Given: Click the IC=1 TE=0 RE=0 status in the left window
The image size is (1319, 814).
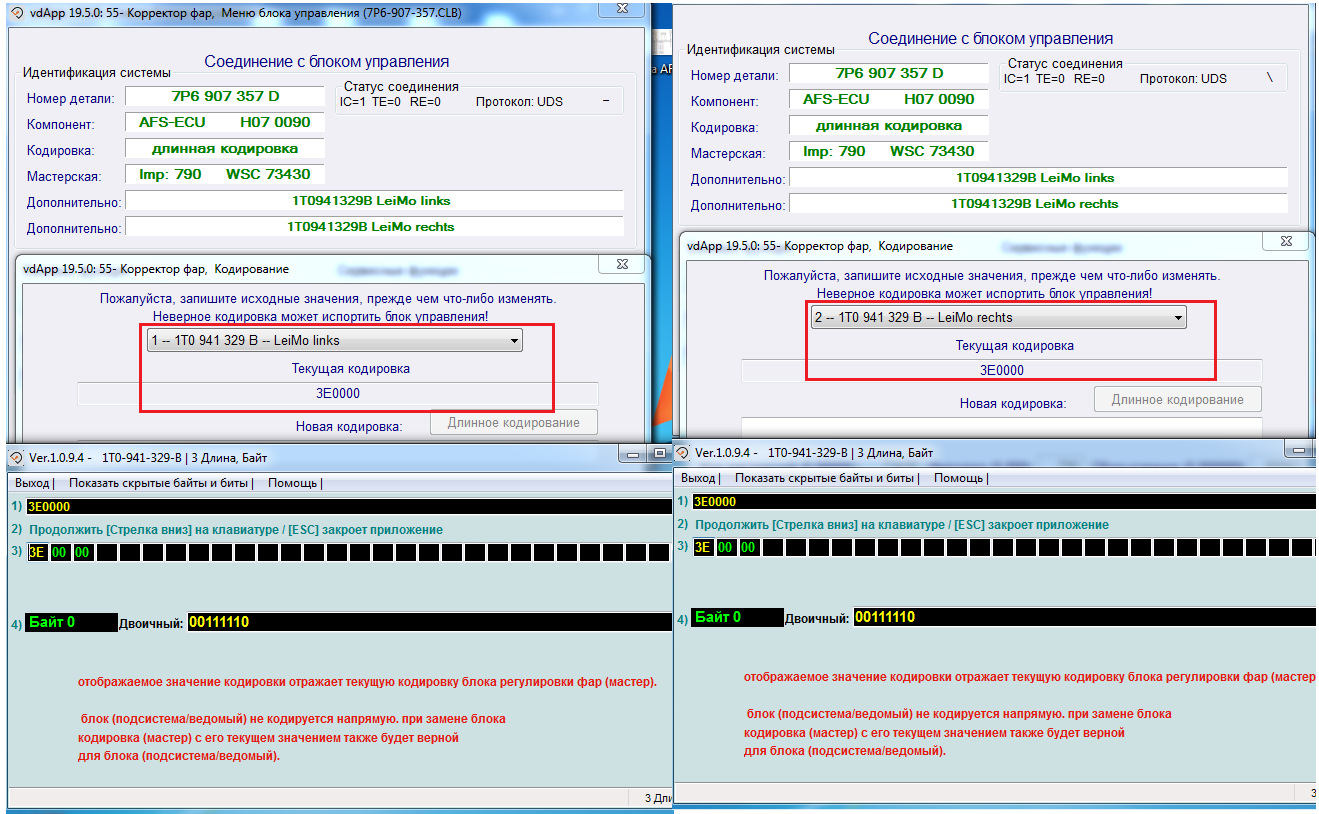Looking at the screenshot, I should [x=390, y=102].
